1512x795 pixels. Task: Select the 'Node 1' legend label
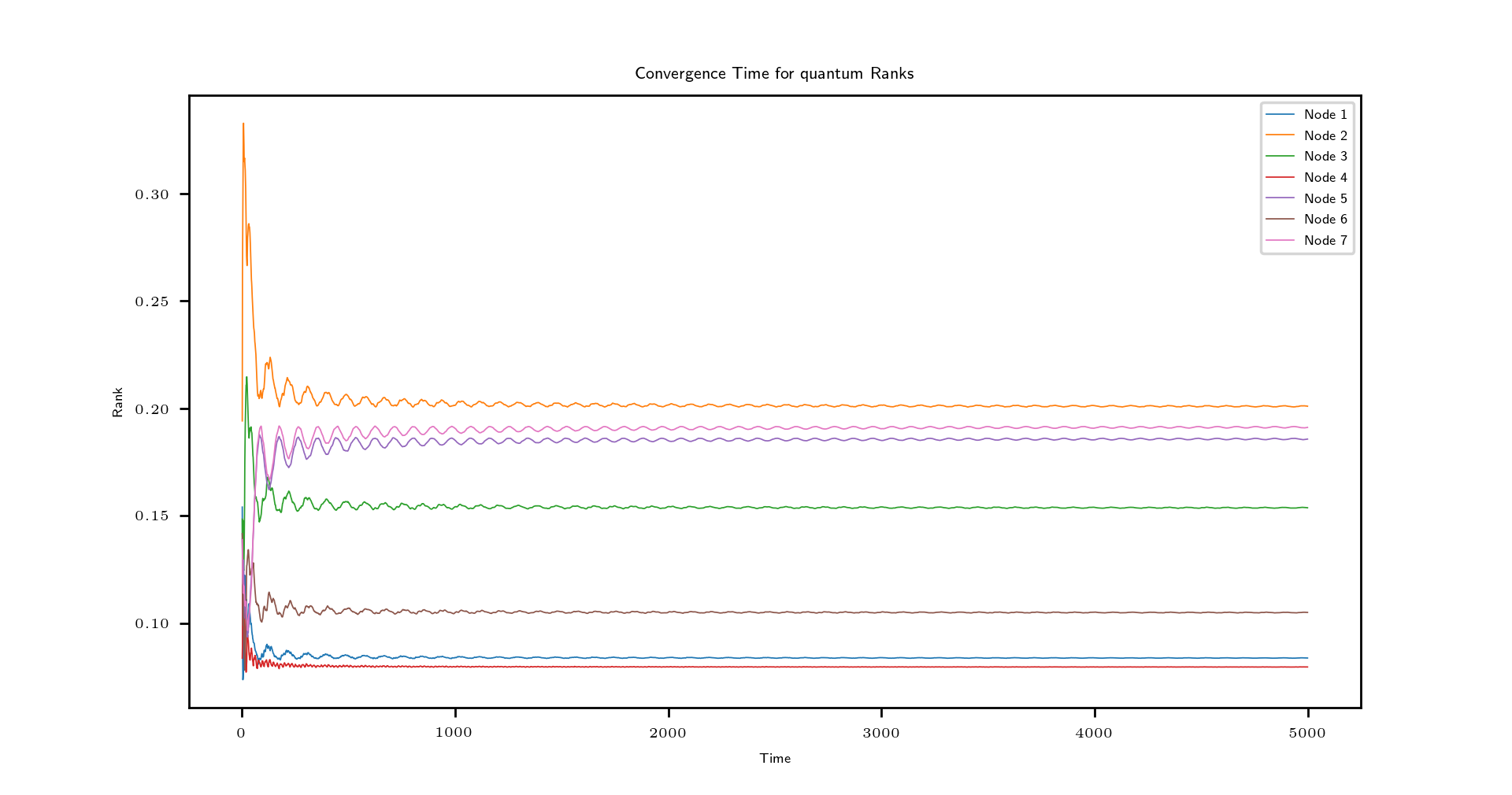tap(1325, 115)
